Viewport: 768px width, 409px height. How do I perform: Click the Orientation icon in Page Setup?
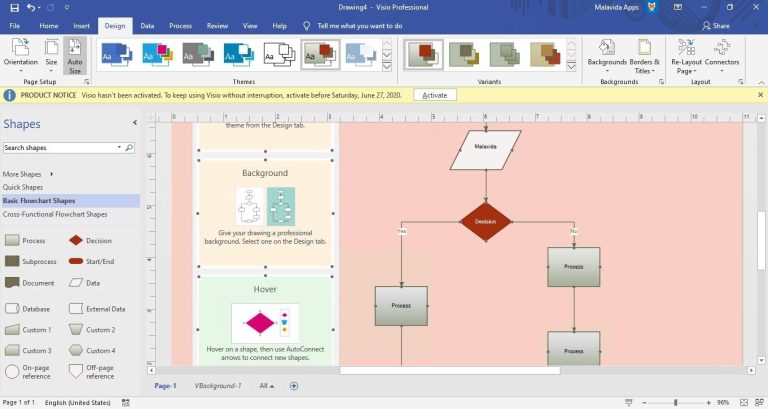20,48
